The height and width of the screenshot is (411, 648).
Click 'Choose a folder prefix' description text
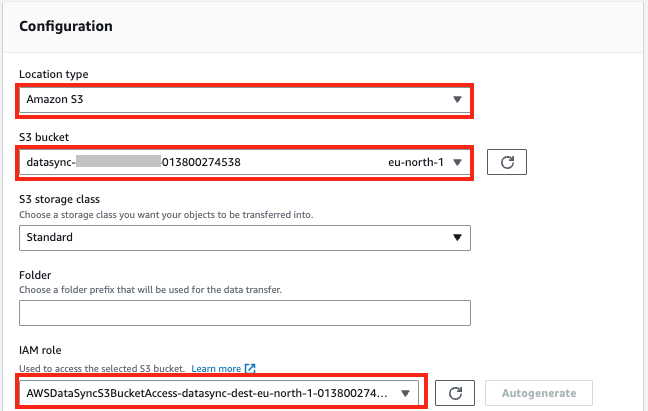pyautogui.click(x=150, y=290)
